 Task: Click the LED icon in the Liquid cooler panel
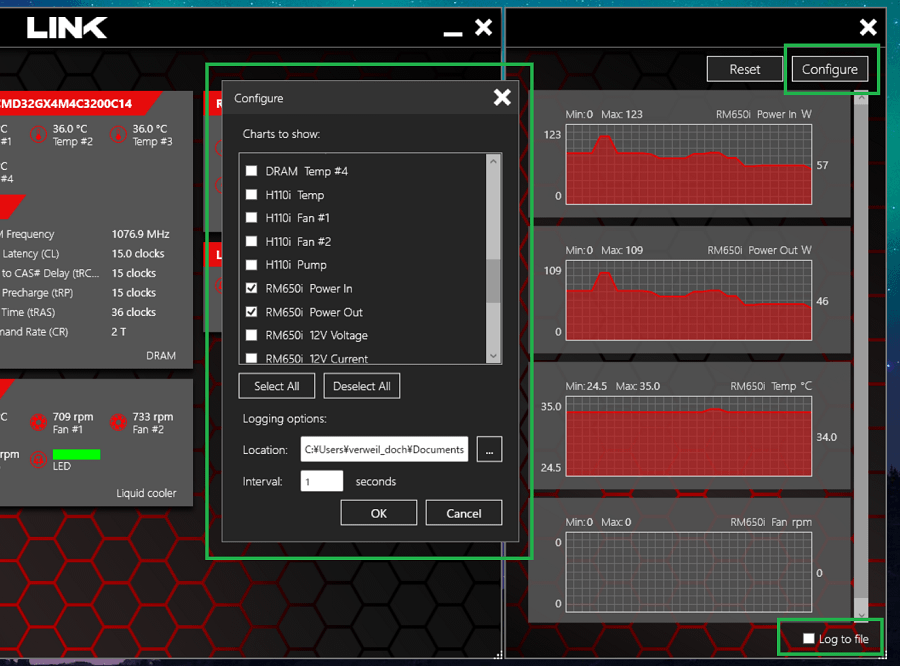[x=38, y=460]
